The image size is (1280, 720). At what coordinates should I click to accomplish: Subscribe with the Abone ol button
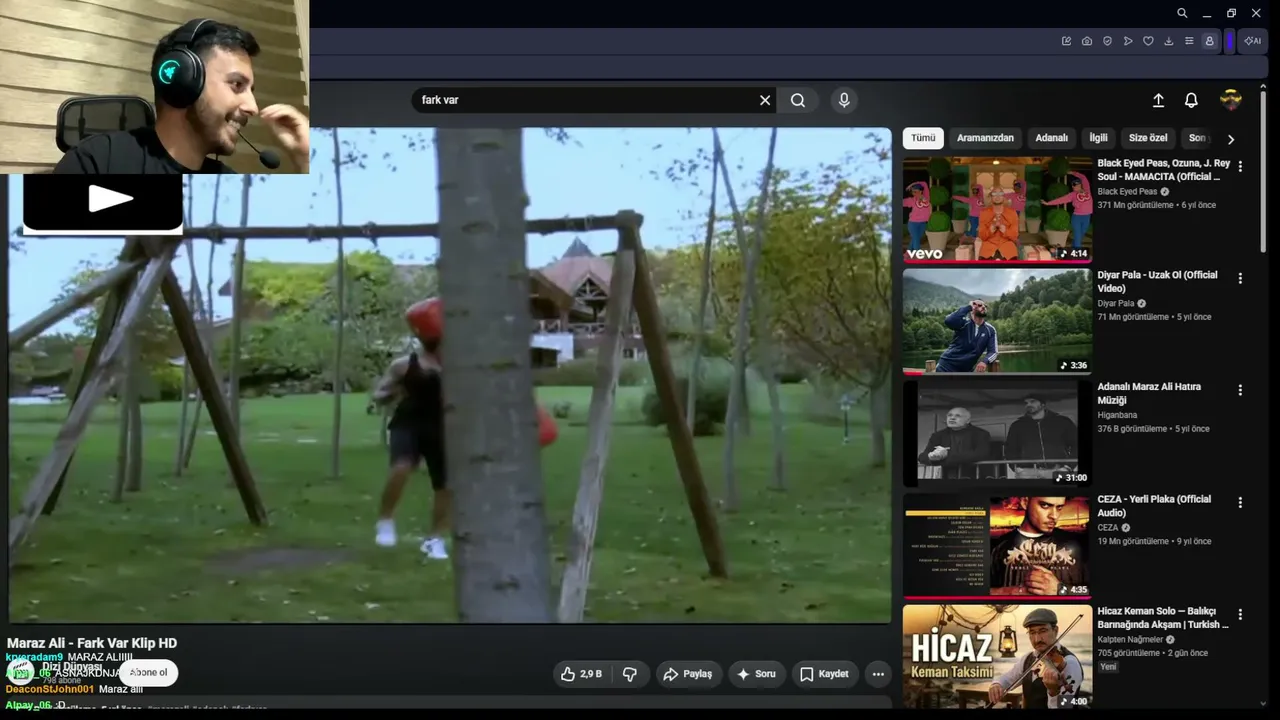click(x=149, y=673)
